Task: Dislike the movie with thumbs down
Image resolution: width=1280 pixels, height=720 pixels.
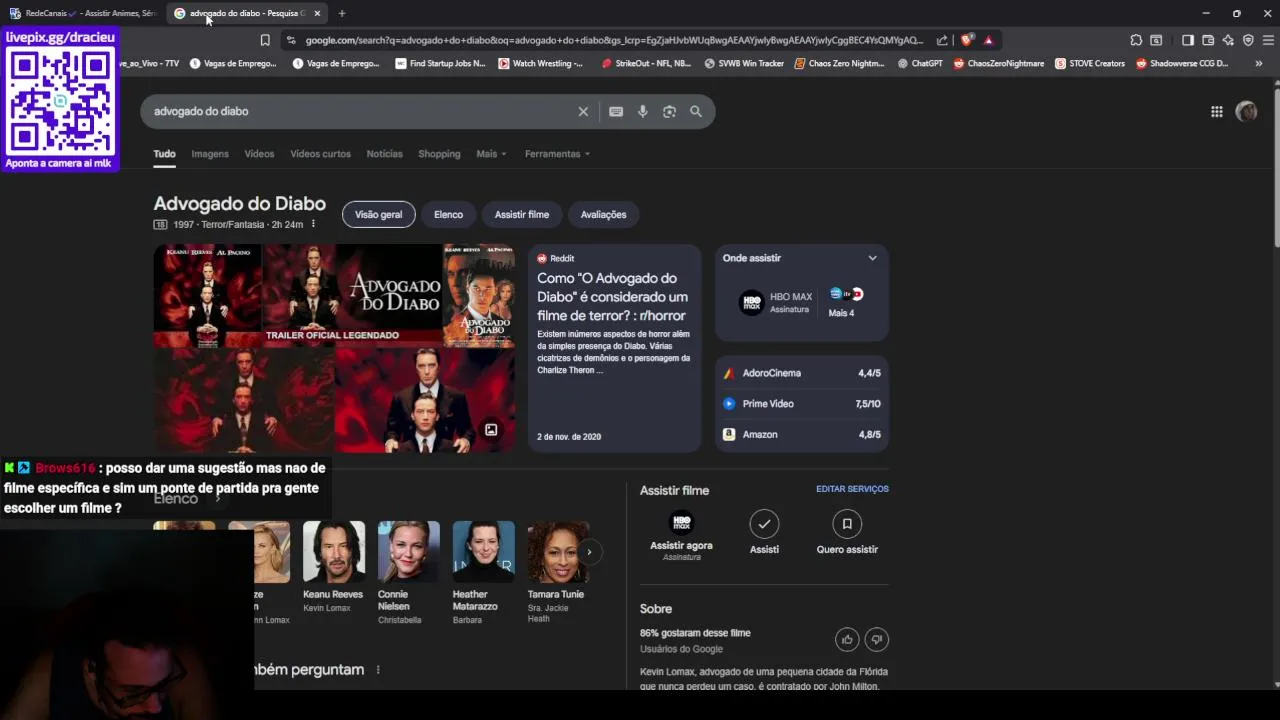Action: click(877, 639)
